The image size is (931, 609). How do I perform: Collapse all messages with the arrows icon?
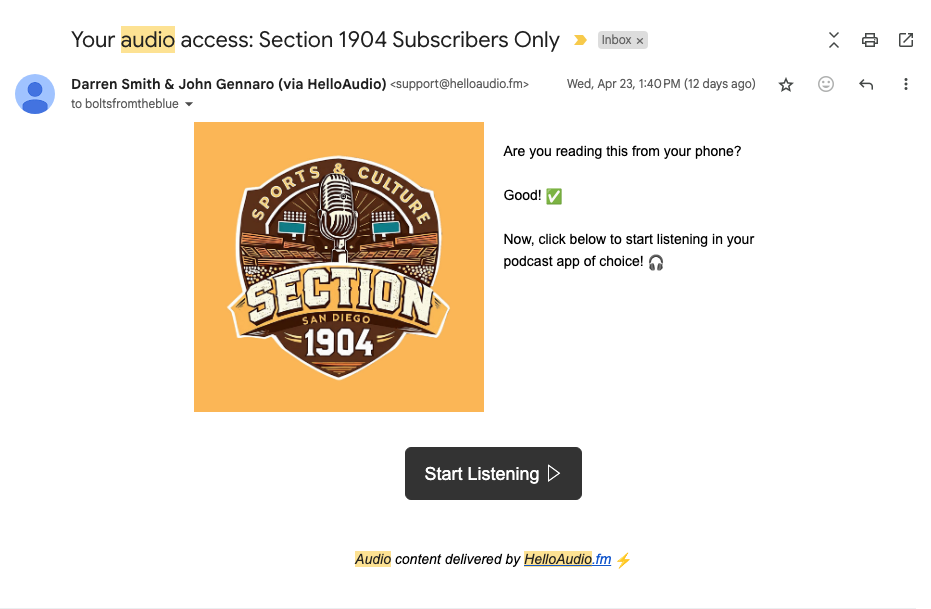tap(834, 40)
